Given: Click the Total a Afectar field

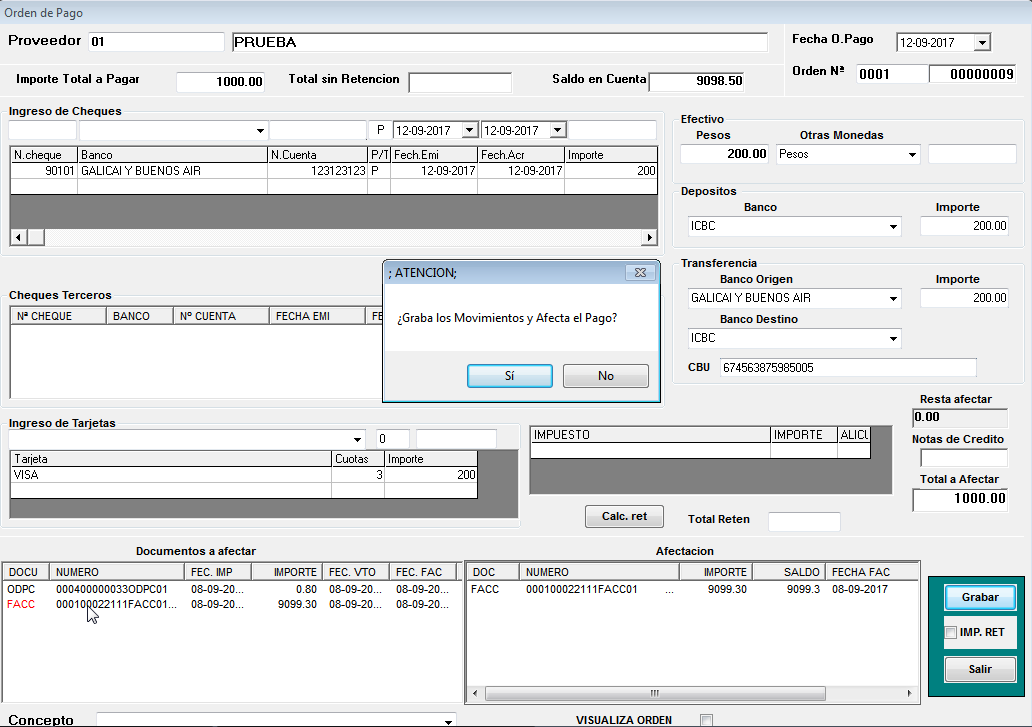Looking at the screenshot, I should pos(960,499).
